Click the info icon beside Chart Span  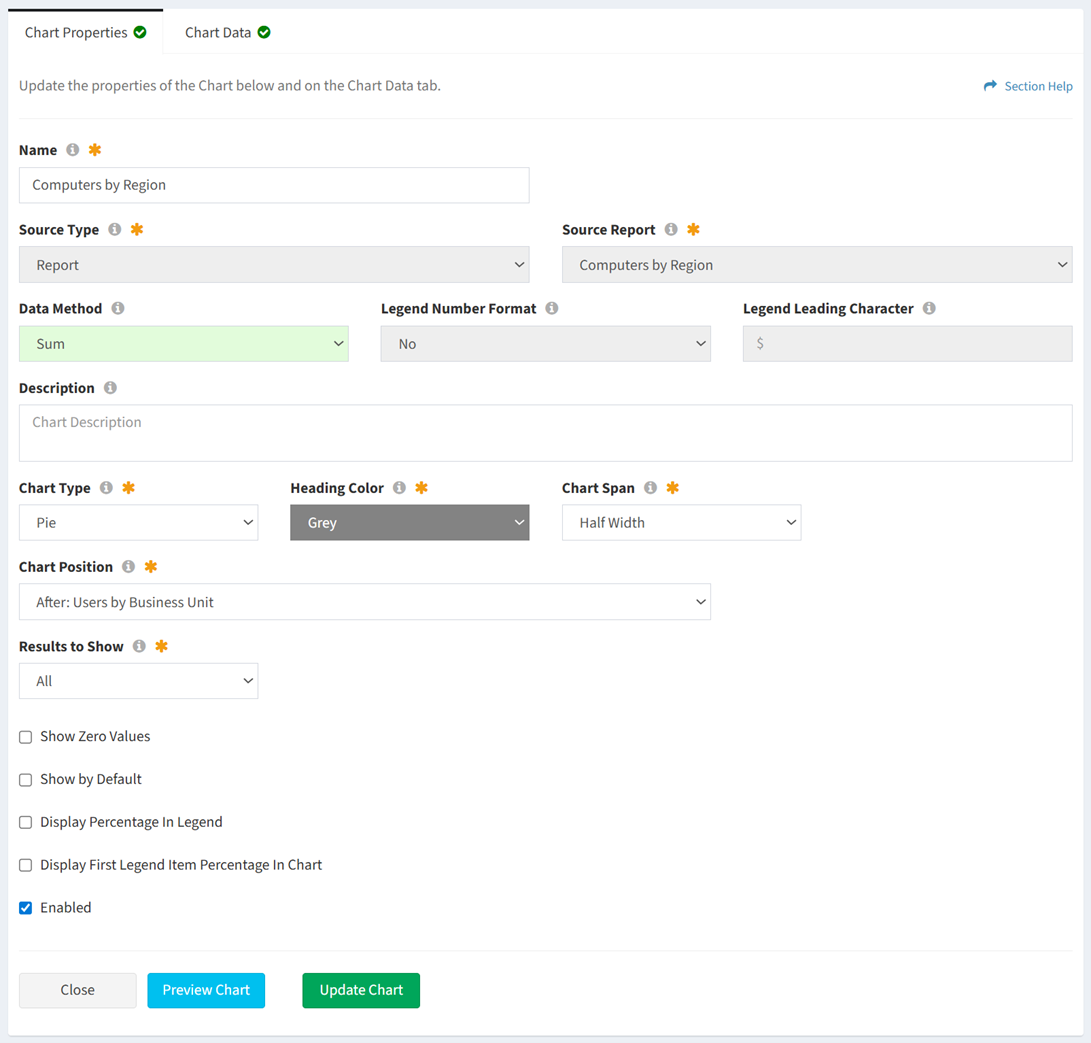point(650,487)
